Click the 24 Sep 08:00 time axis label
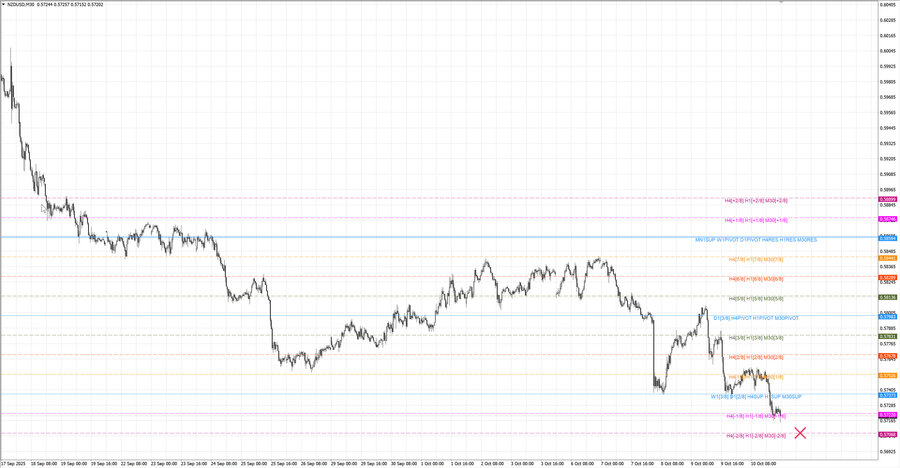This screenshot has height=468, width=900. click(224, 463)
